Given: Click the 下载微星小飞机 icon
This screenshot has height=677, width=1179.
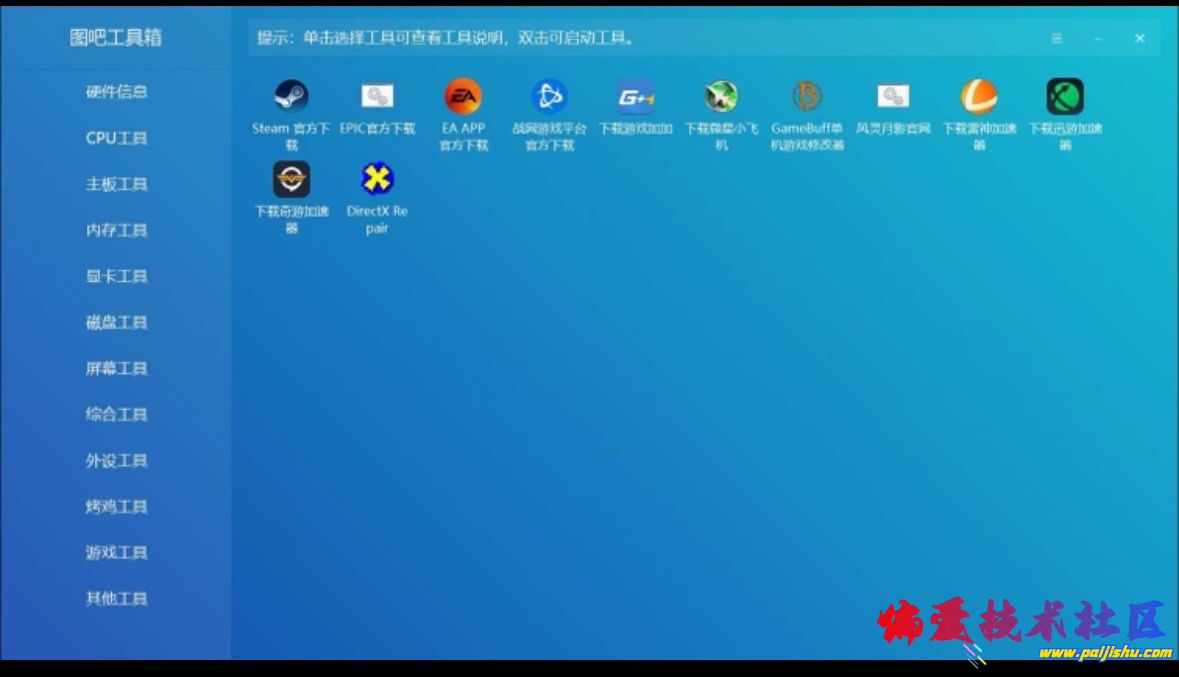Looking at the screenshot, I should tap(721, 97).
